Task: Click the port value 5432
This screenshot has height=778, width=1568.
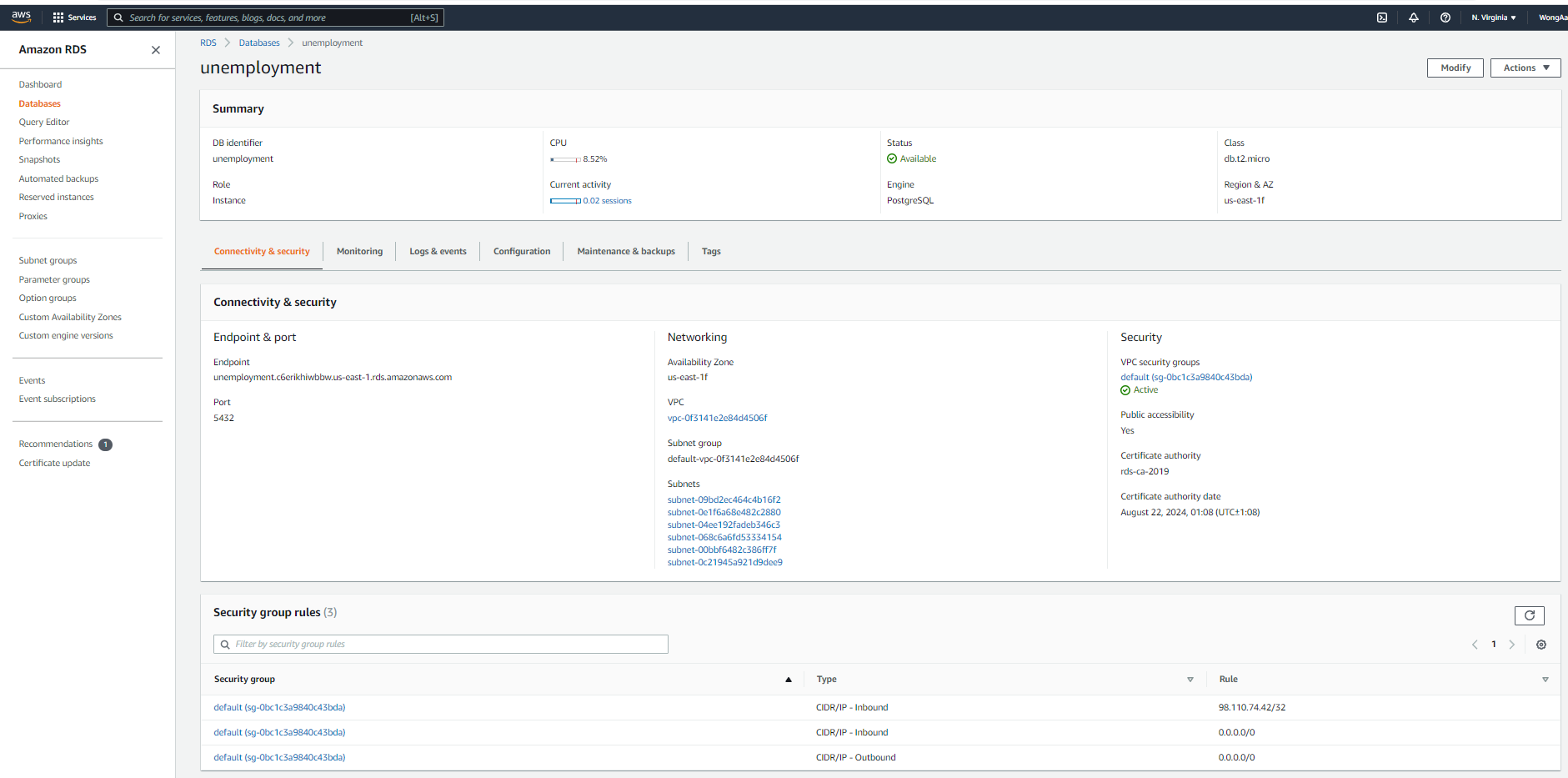Action: coord(223,418)
